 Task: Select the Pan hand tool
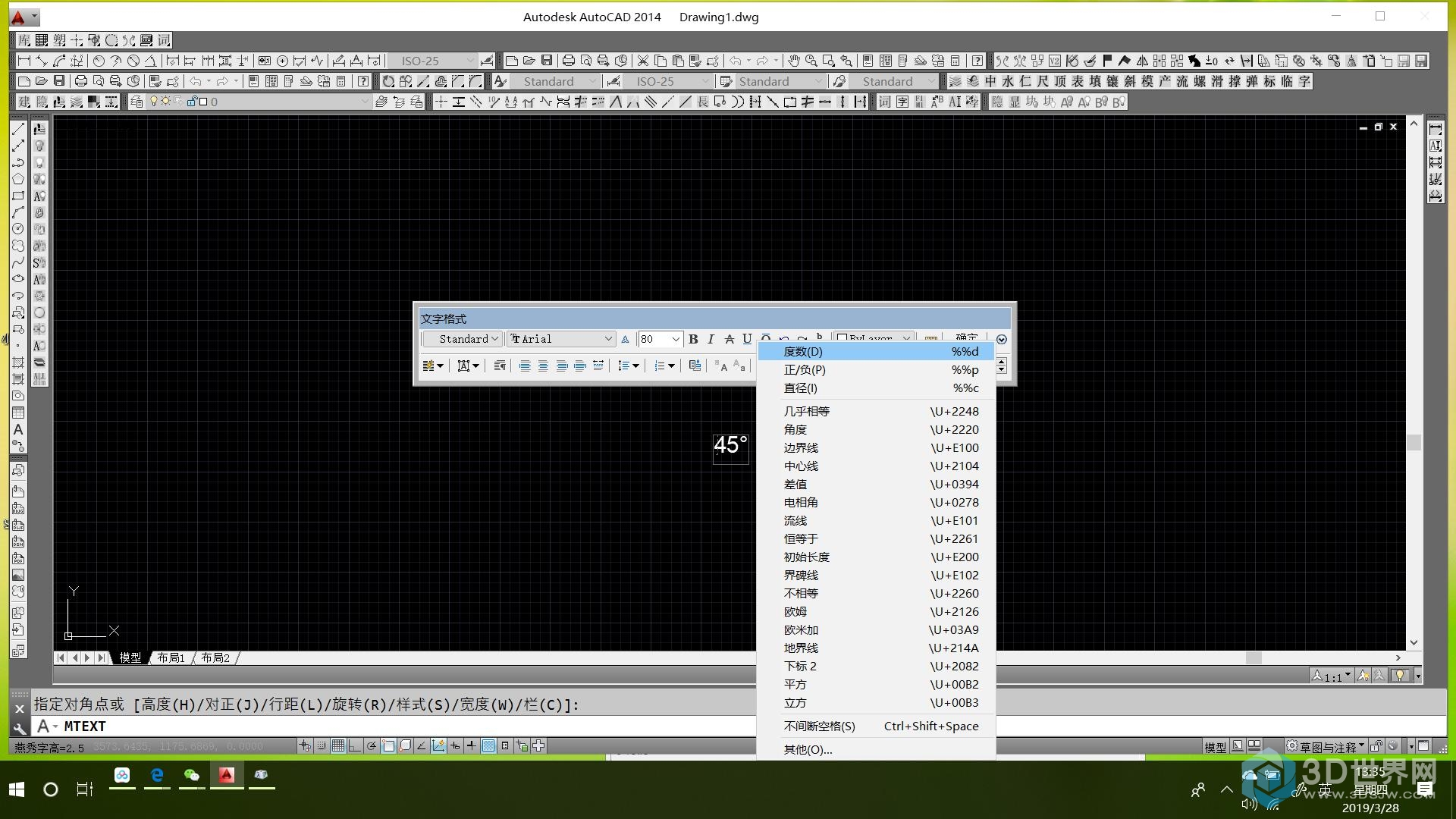pyautogui.click(x=793, y=61)
